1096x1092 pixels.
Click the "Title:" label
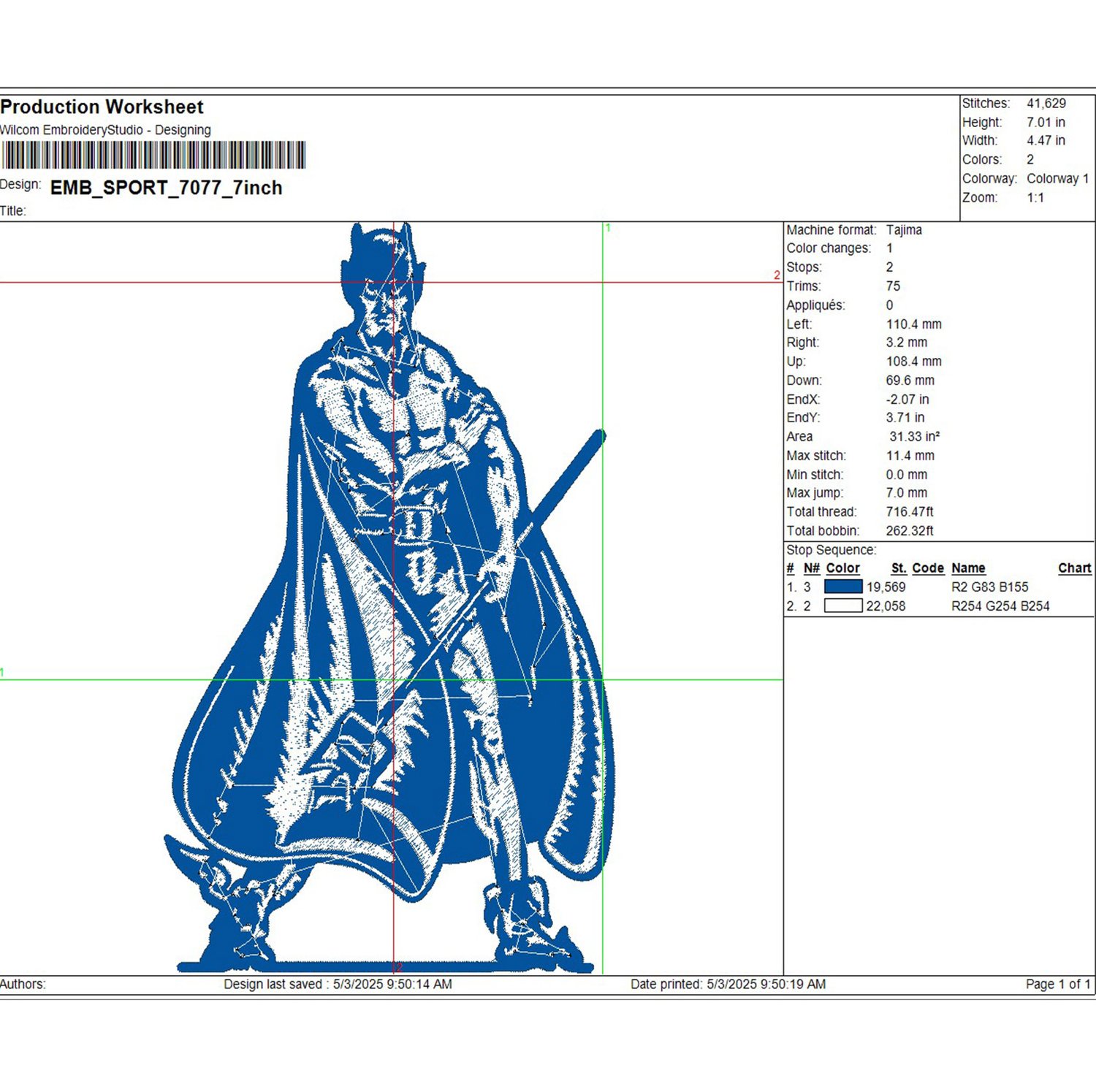click(13, 211)
